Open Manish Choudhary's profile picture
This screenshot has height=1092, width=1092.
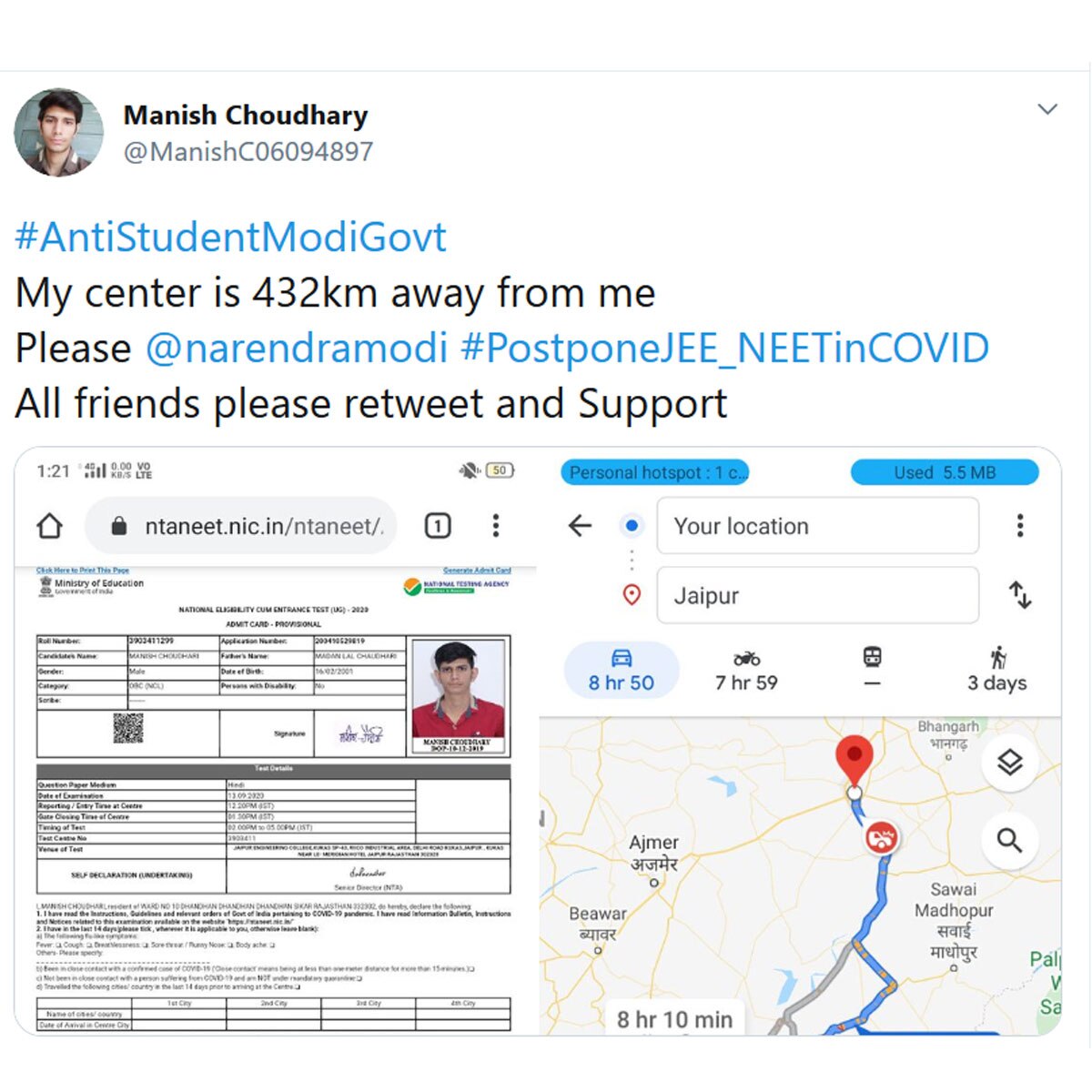[59, 133]
